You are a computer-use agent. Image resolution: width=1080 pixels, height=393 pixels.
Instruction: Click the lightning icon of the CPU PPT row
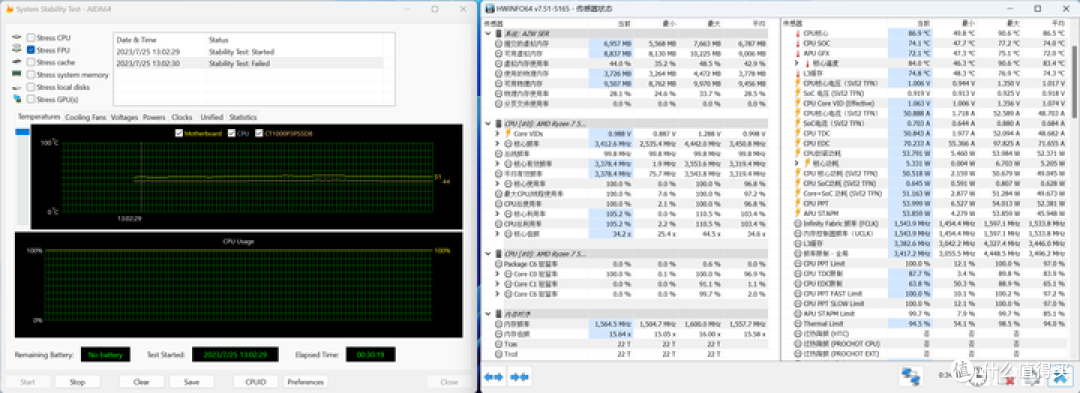click(798, 204)
